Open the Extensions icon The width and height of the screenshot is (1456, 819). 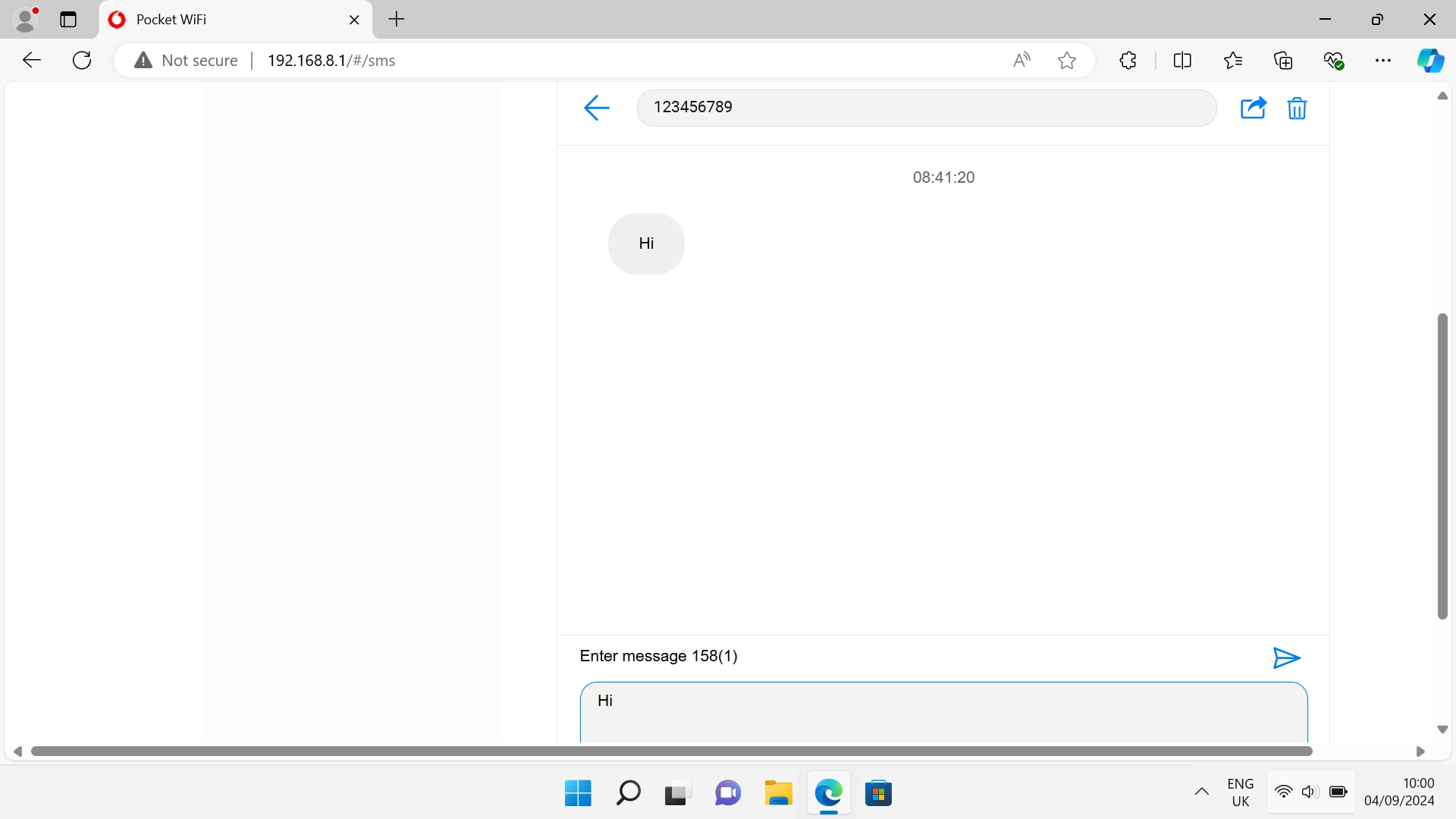coord(1128,60)
